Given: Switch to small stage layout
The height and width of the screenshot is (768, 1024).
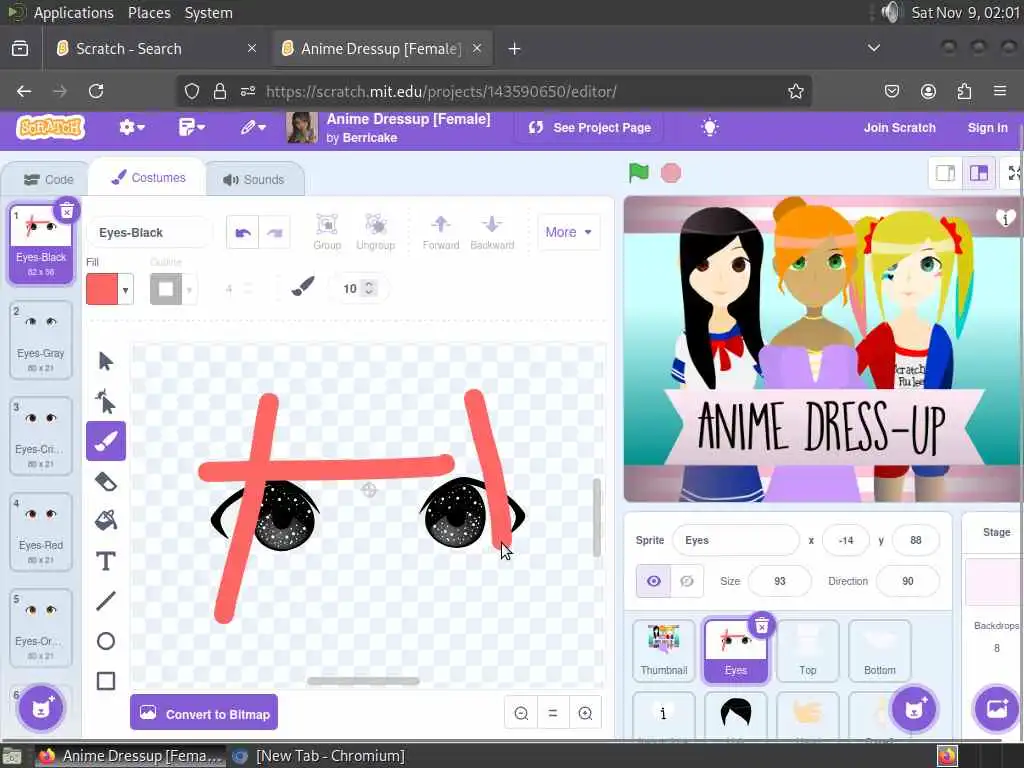Looking at the screenshot, I should tap(945, 173).
